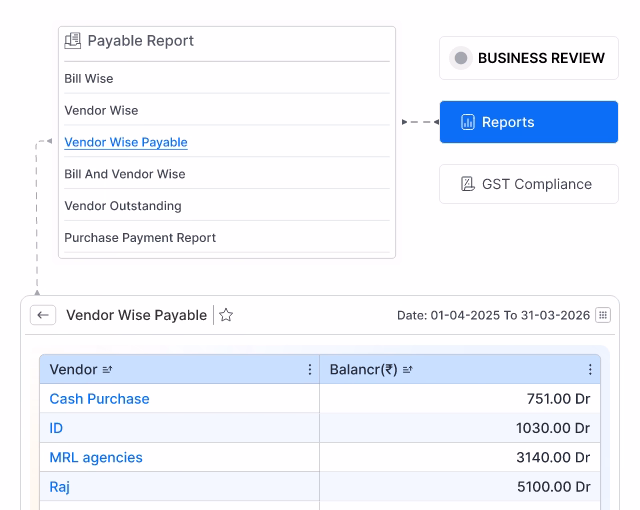Open the Reports section

pyautogui.click(x=529, y=122)
